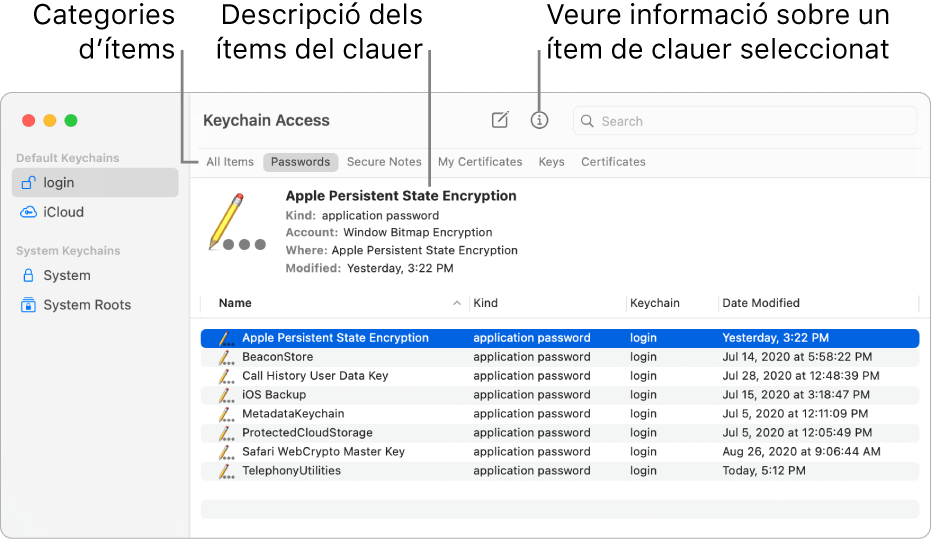Click in the Search field
931x540 pixels.
(x=745, y=121)
